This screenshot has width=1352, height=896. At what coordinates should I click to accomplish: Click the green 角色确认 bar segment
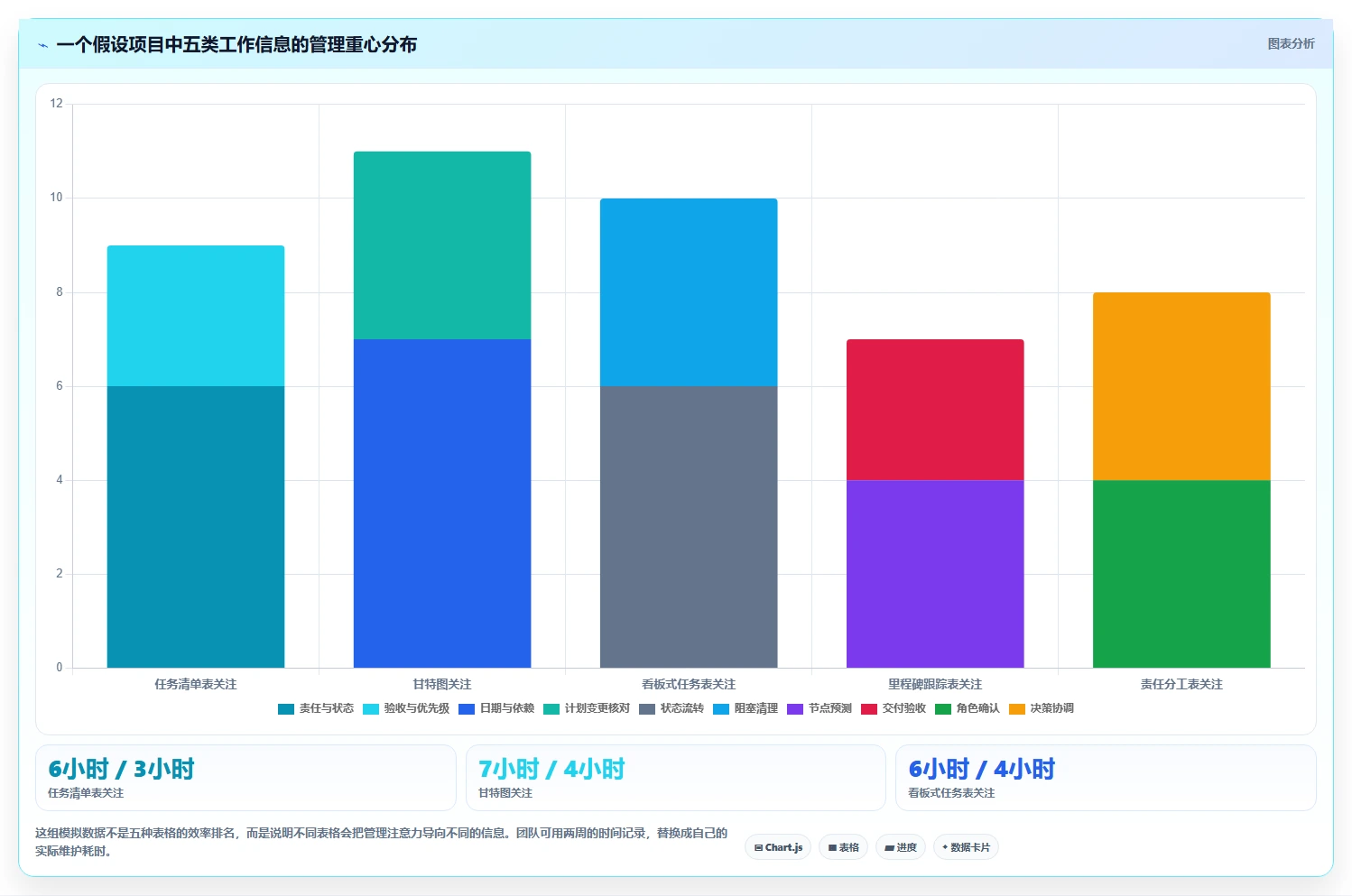[1181, 574]
